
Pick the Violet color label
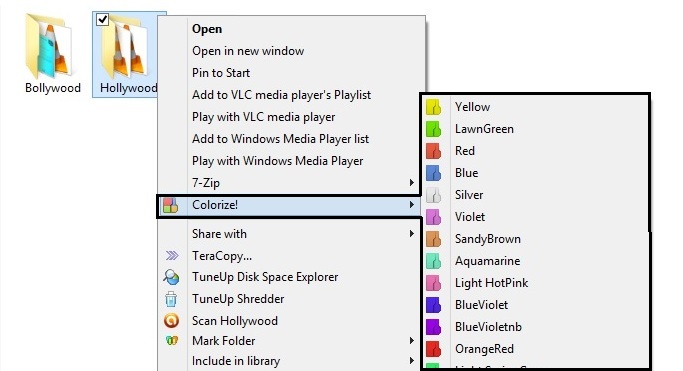470,217
